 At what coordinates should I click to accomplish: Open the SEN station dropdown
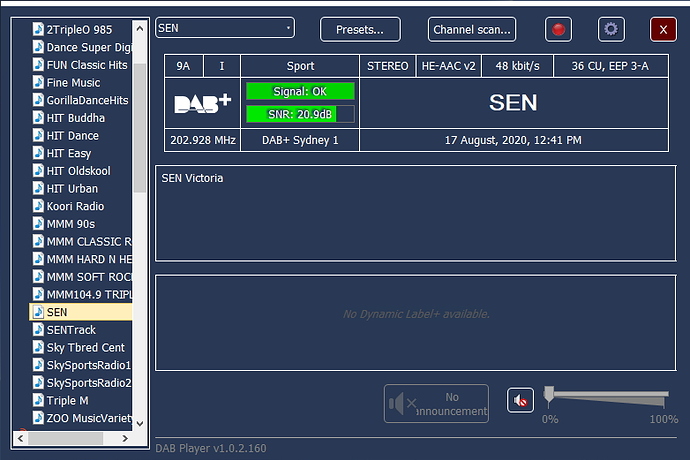225,28
